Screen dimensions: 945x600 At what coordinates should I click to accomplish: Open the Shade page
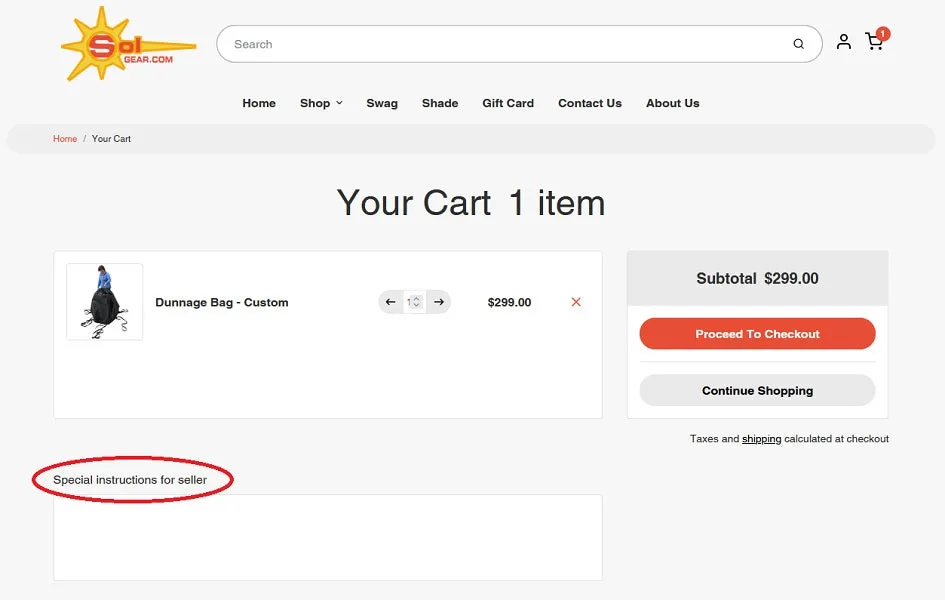440,103
